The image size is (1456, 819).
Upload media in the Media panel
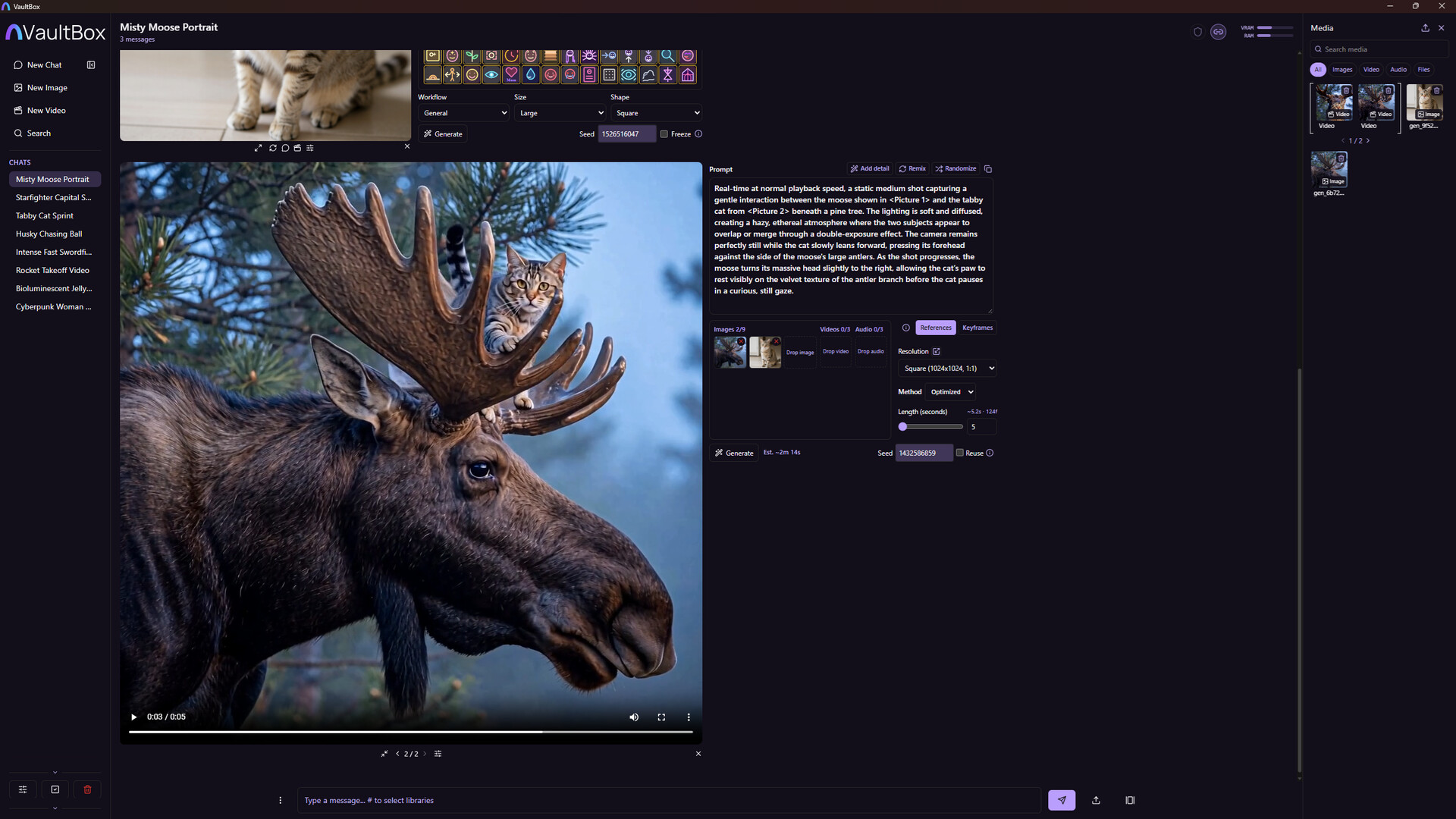coord(1425,28)
